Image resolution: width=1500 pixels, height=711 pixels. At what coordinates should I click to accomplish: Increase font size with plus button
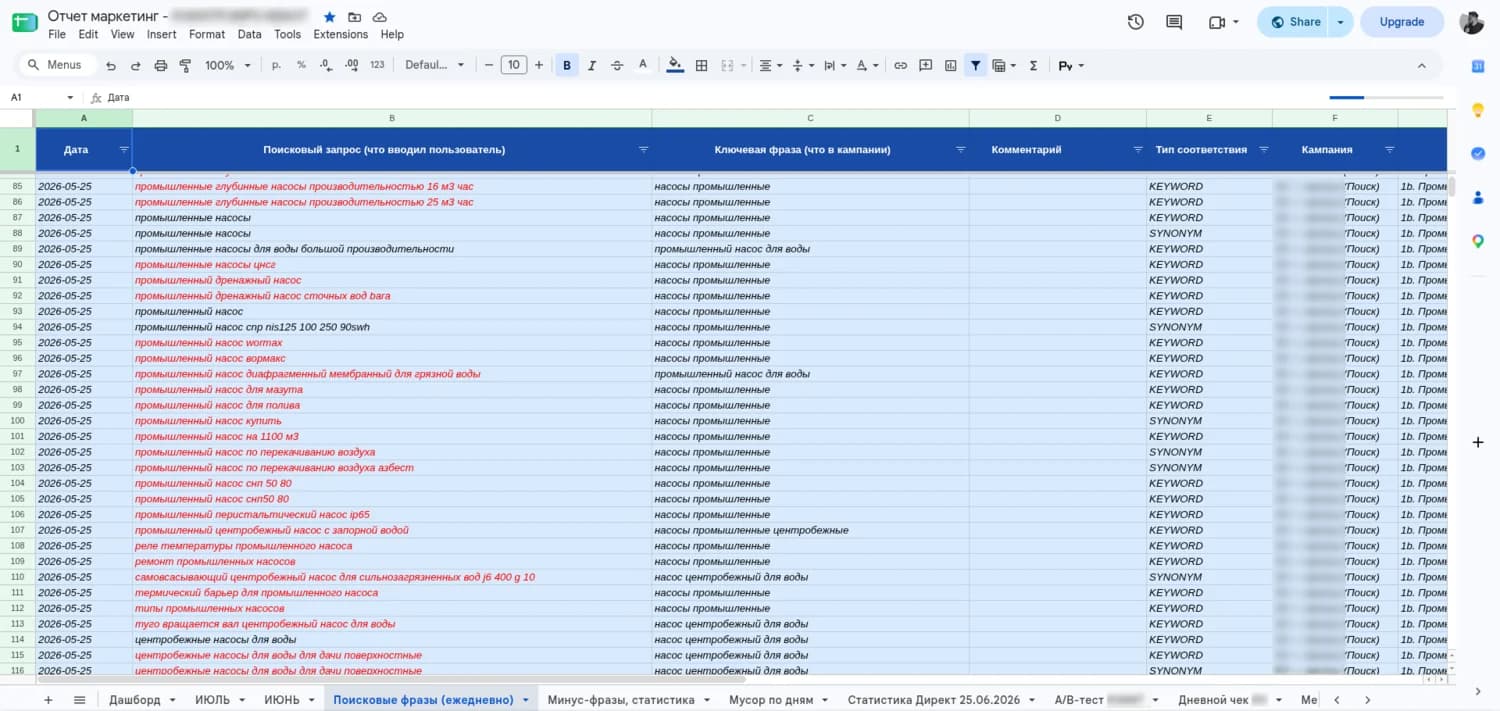coord(539,65)
